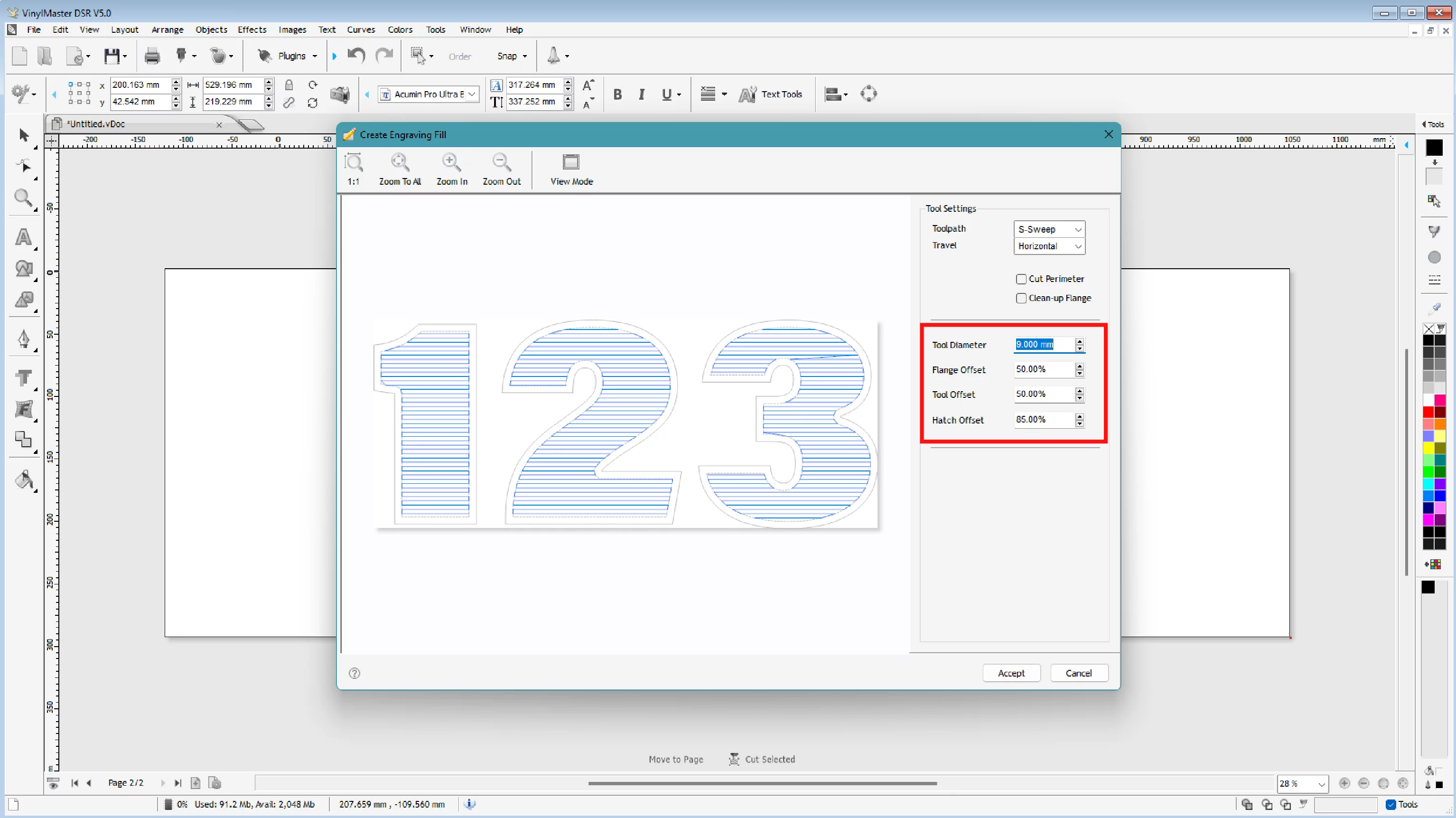Viewport: 1456px width, 818px height.
Task: Pick the yellow swatch in color palette
Action: point(1428,448)
